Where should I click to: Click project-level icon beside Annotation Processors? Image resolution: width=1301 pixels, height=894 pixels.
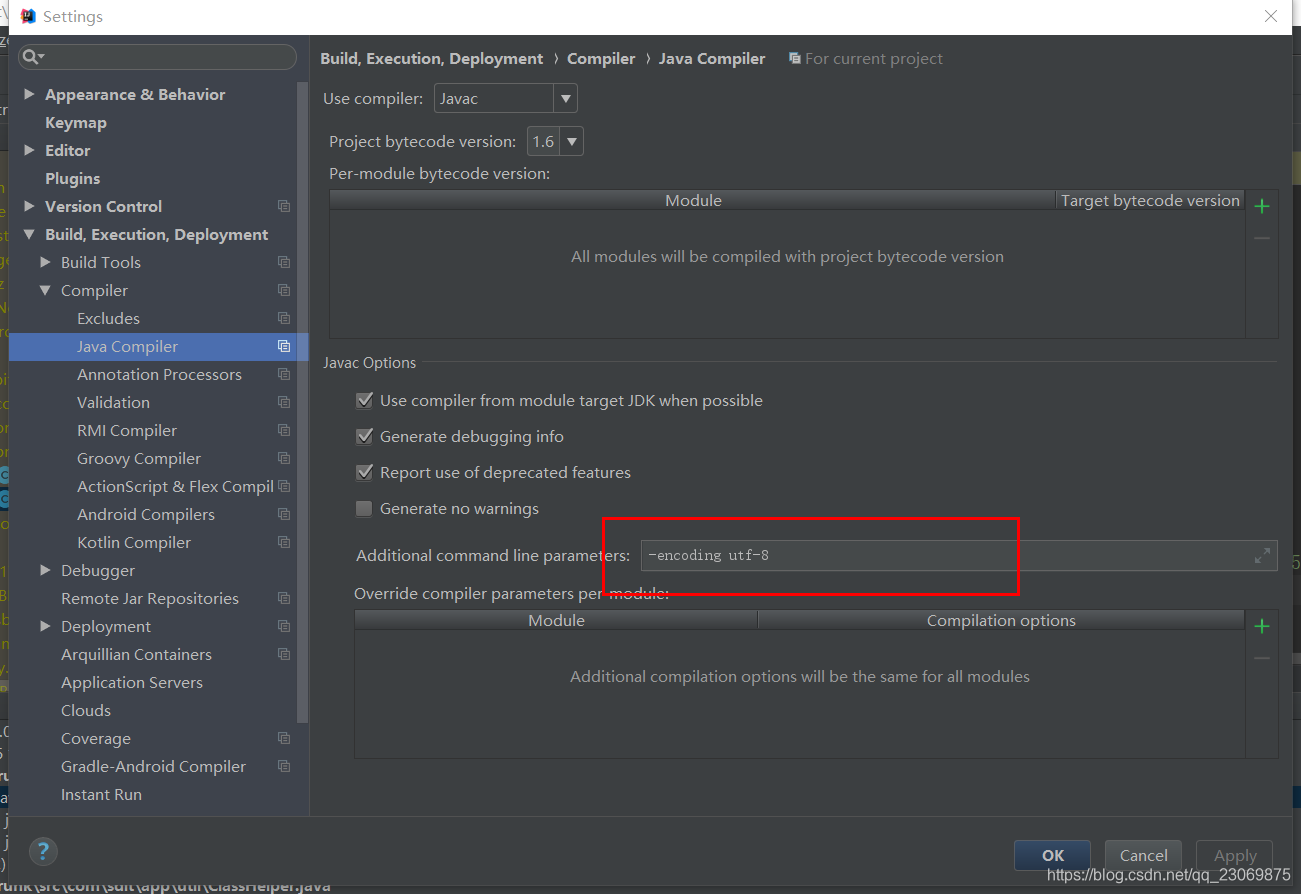tap(284, 374)
